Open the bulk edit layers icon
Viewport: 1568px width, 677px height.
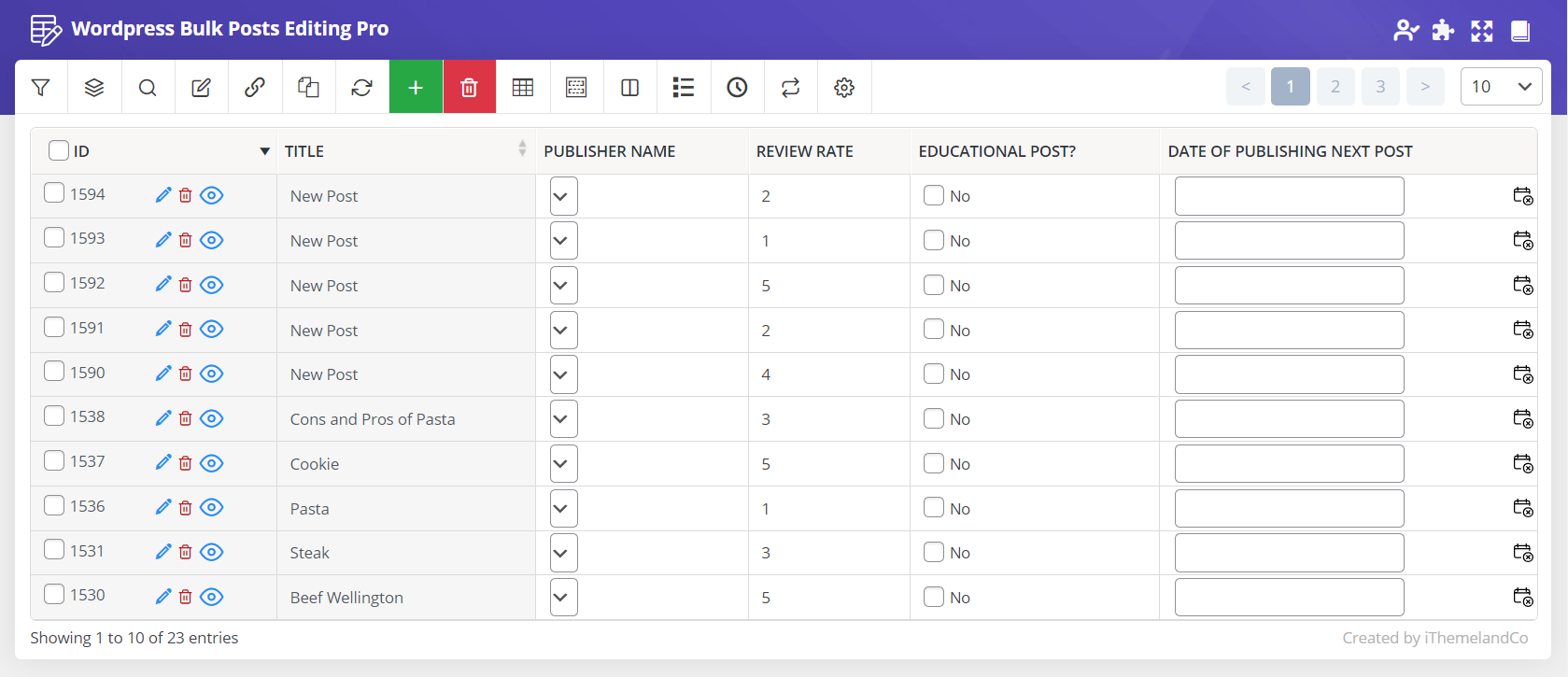coord(94,87)
